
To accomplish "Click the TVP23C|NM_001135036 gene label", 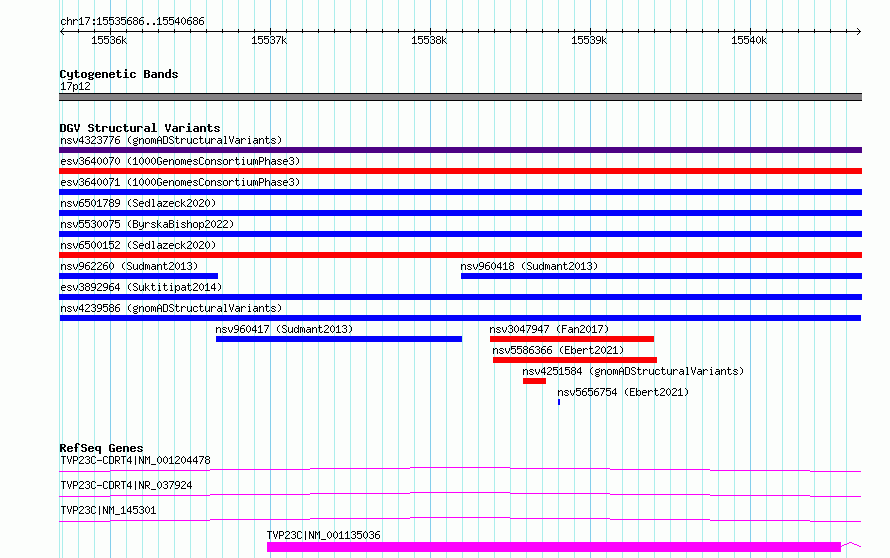I will click(324, 535).
